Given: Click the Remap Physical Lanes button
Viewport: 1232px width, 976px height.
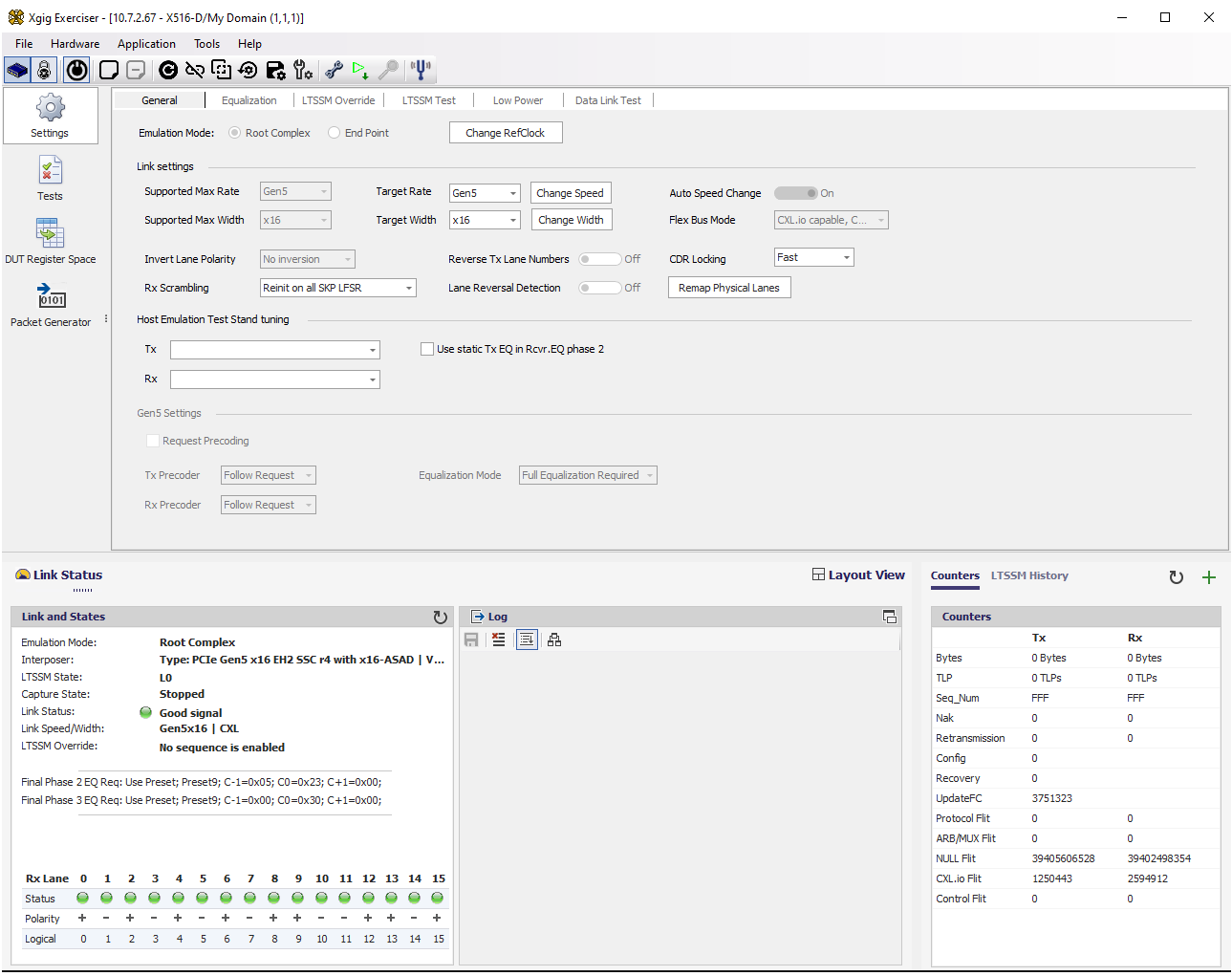Looking at the screenshot, I should coord(729,288).
